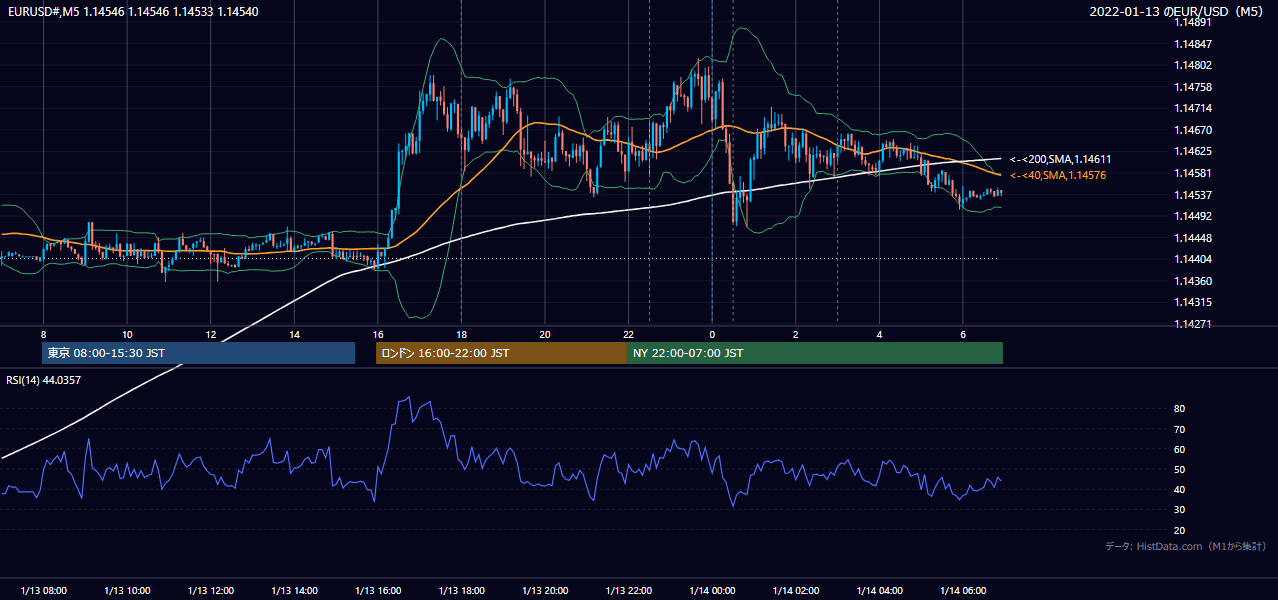Screen dimensions: 1278x600
Task: Click RSI level 40 on the scale
Action: [x=1179, y=490]
